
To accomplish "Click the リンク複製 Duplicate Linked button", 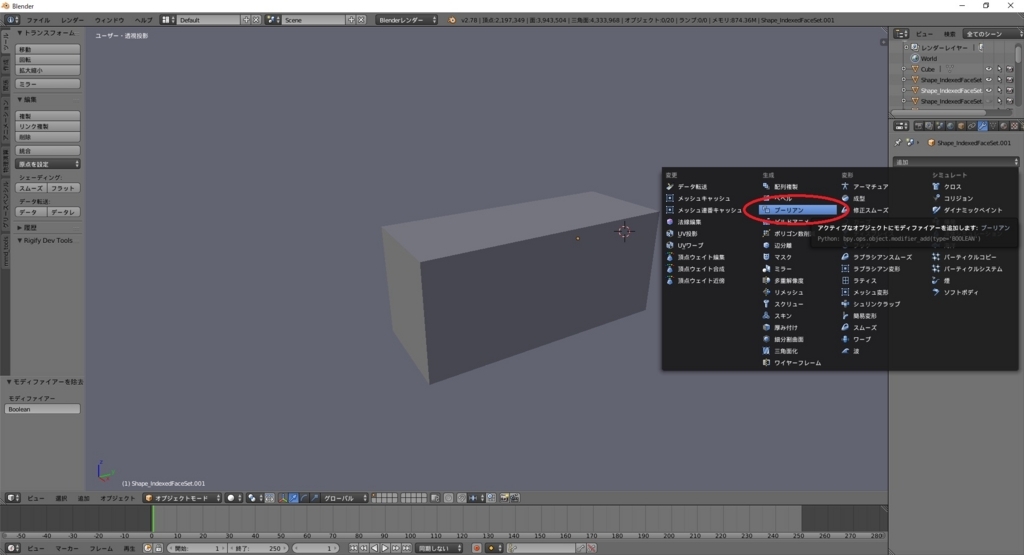I will coord(48,127).
